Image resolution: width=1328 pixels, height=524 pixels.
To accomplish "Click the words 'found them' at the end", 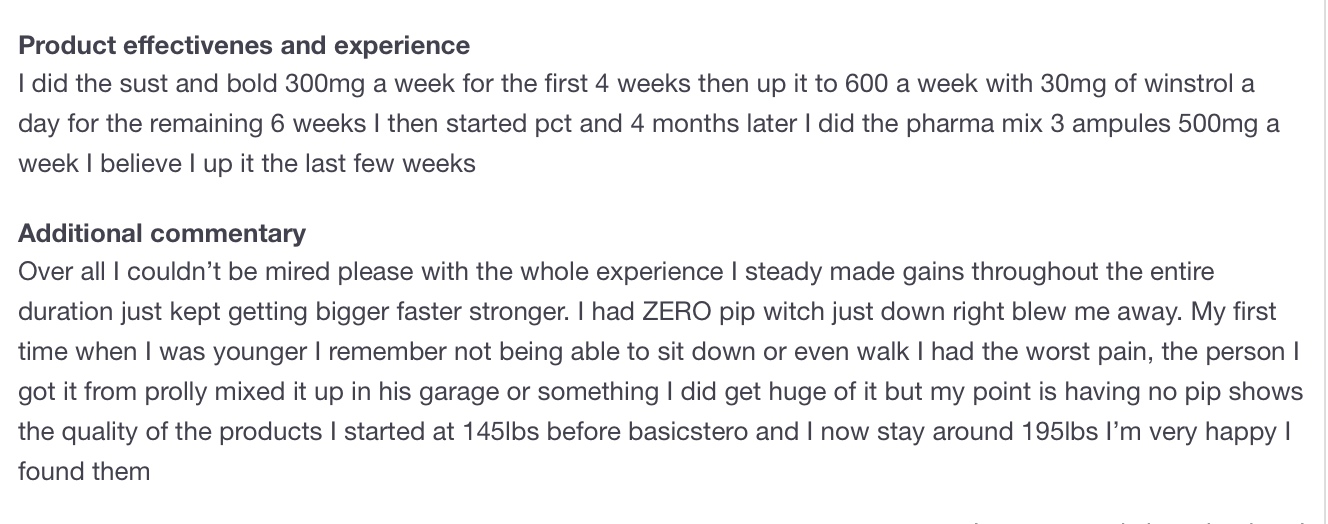I will click(x=84, y=471).
